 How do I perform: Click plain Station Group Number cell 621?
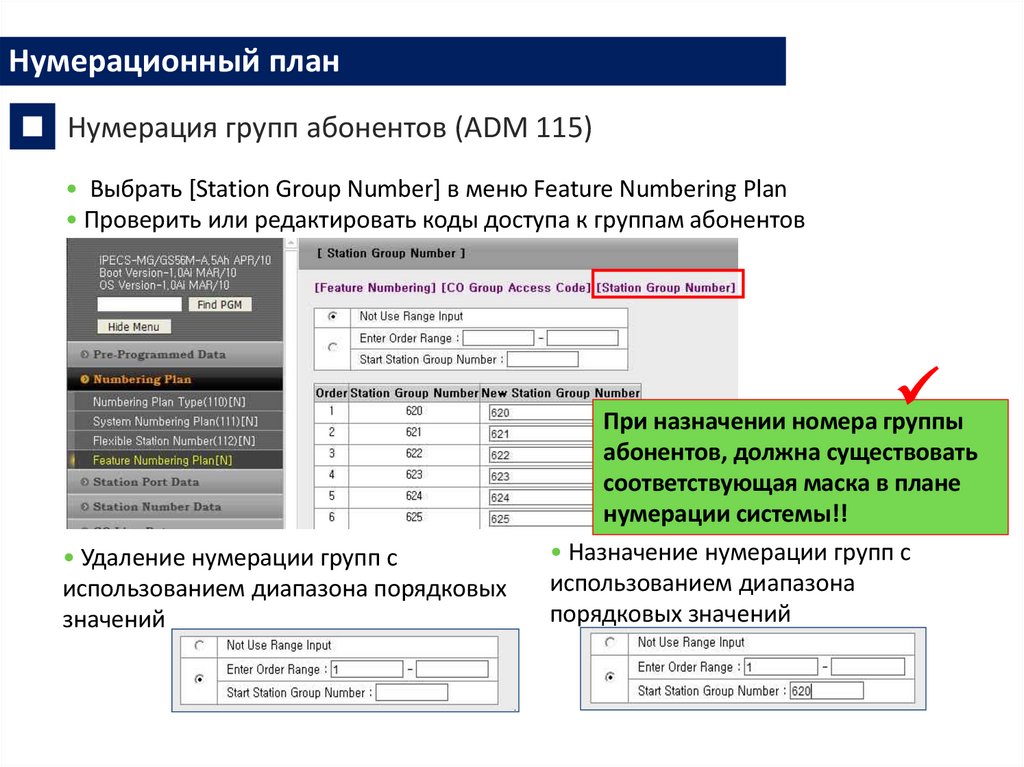414,432
